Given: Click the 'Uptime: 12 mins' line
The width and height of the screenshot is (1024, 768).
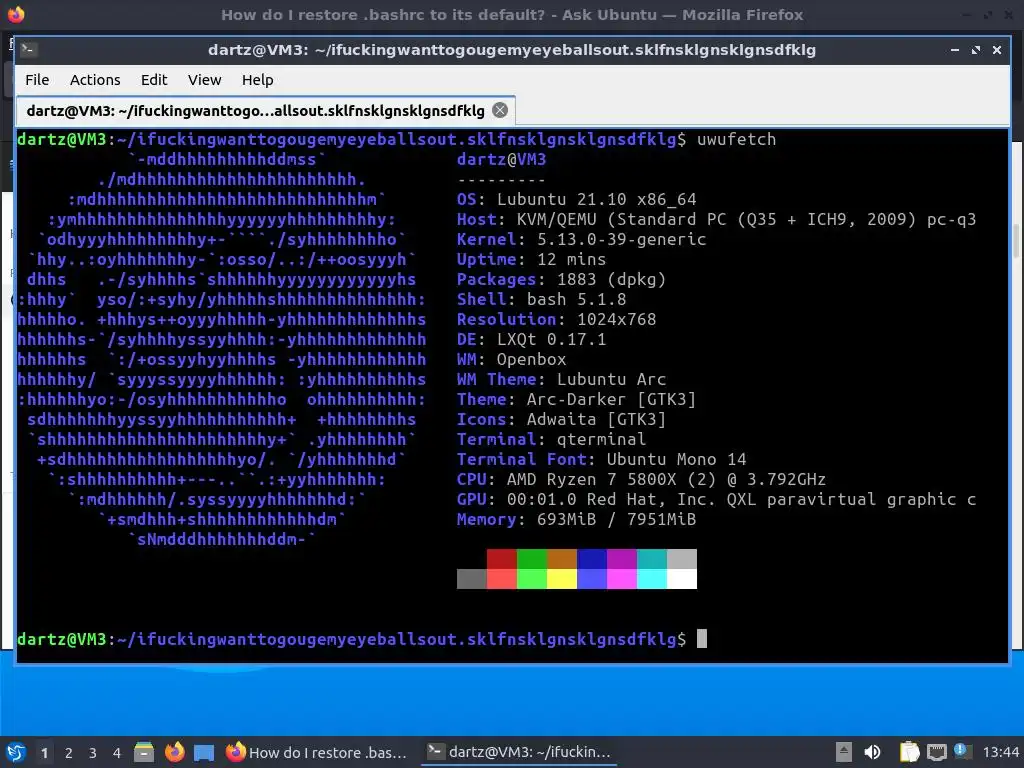Looking at the screenshot, I should click(x=532, y=259).
